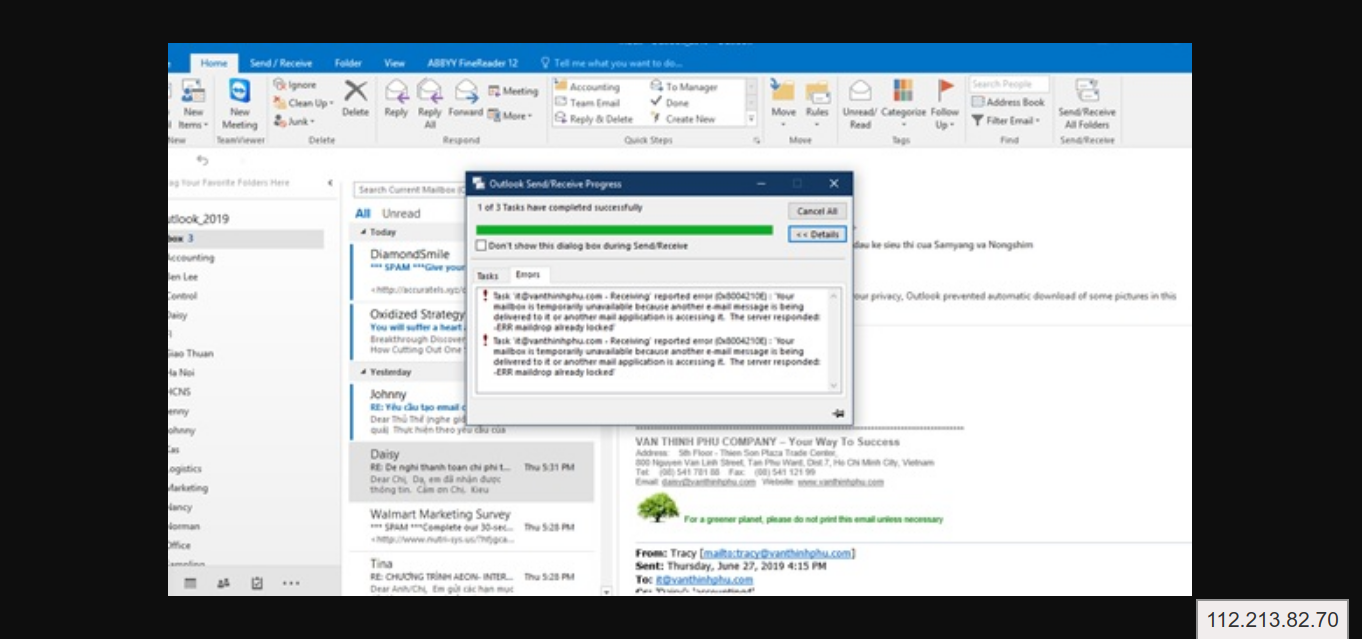Image resolution: width=1362 pixels, height=639 pixels.
Task: Click Send/Receive All Folders
Action: (x=1087, y=104)
